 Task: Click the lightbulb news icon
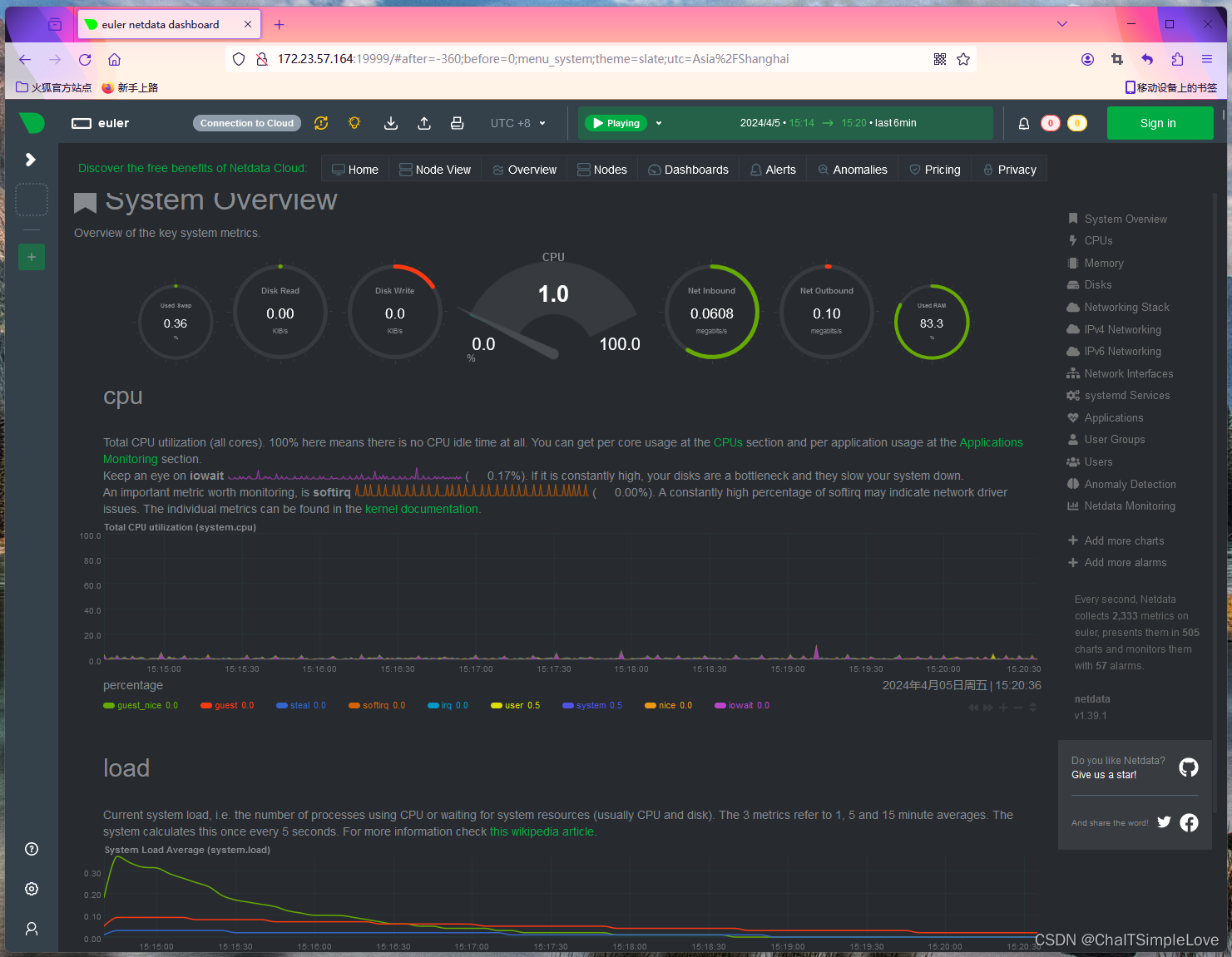(354, 123)
